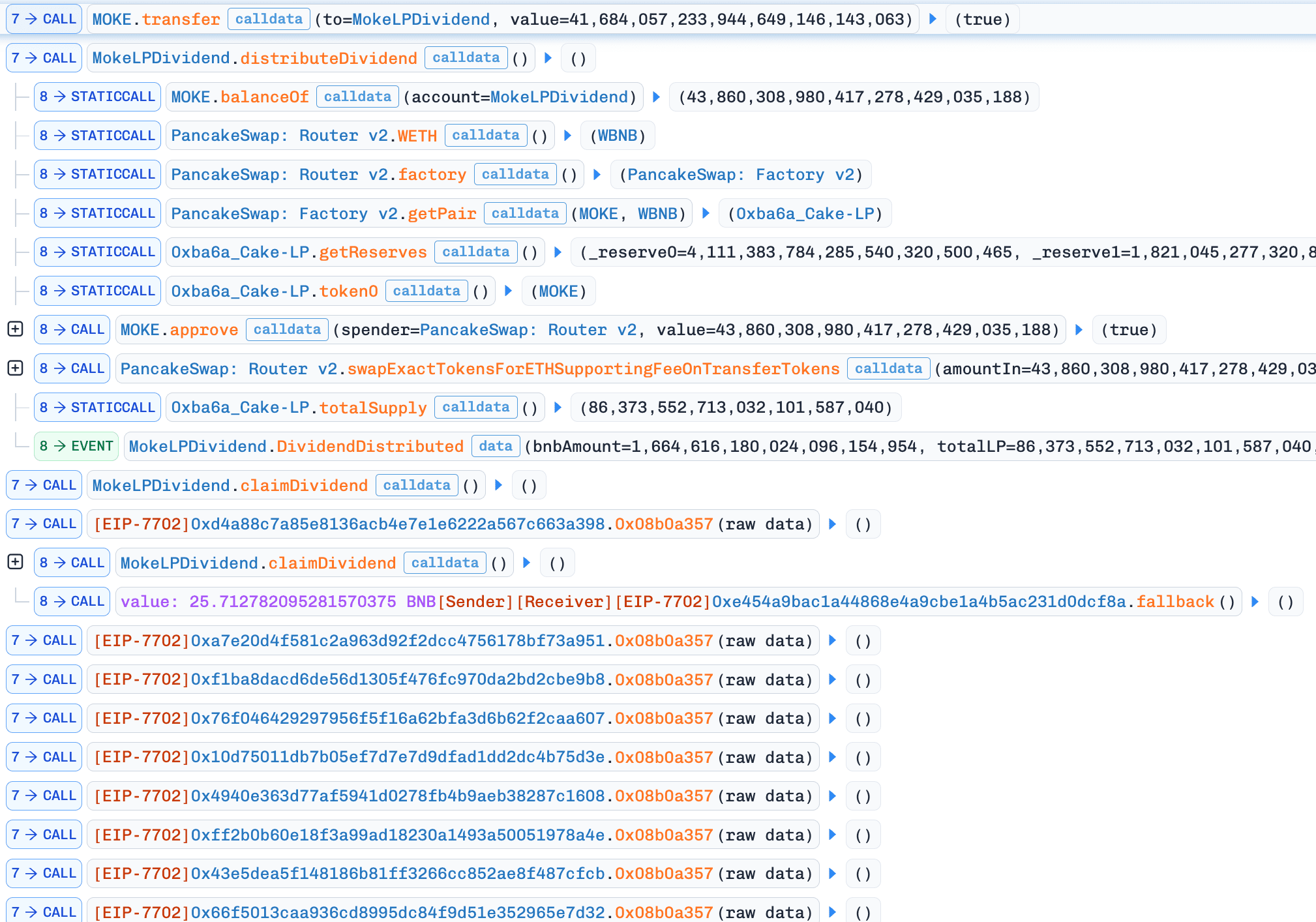Screen dimensions: 1316x922
Task: Open the data badge on DividendDistributed event
Action: click(496, 446)
